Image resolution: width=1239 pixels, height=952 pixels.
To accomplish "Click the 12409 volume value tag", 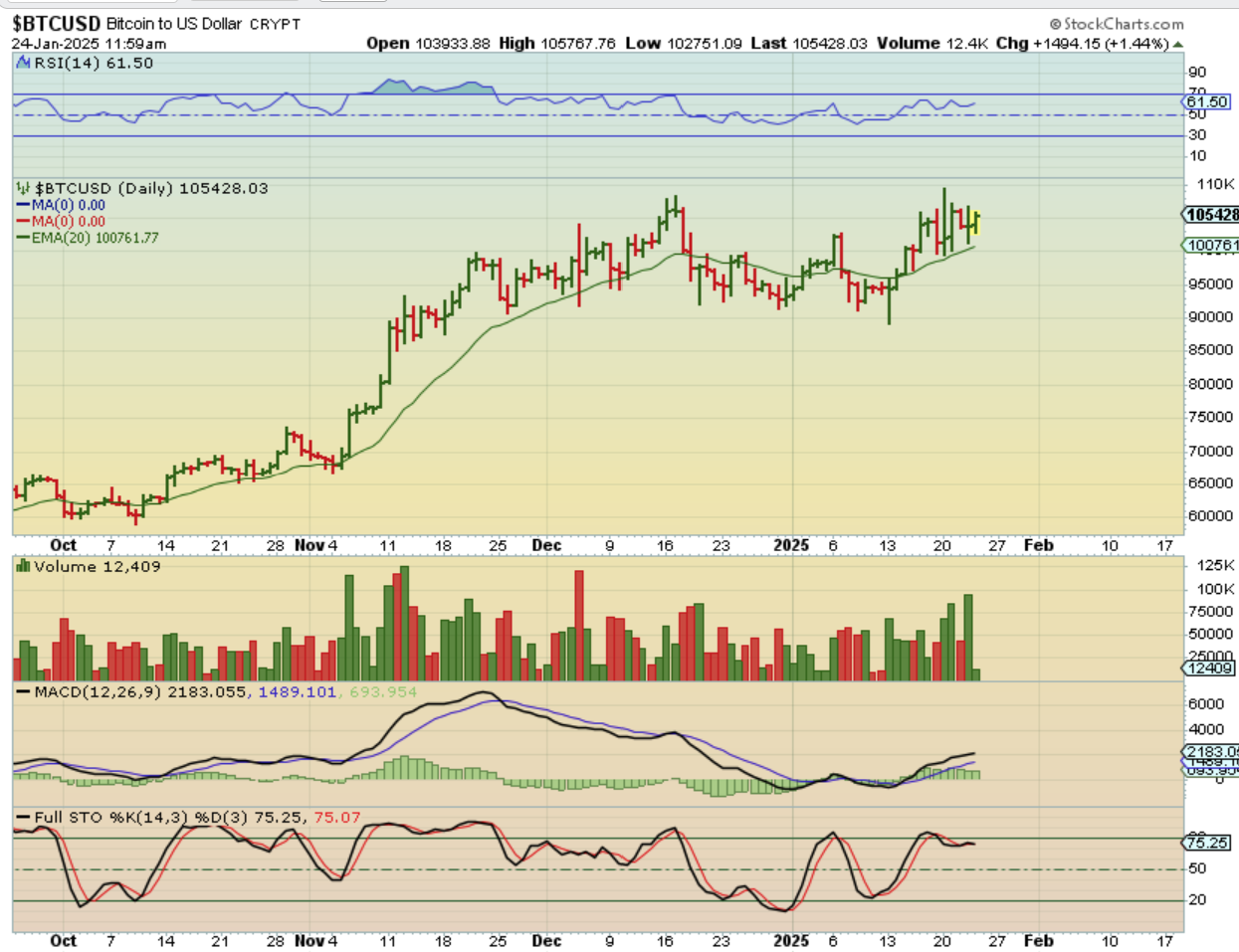I will coord(1210,667).
